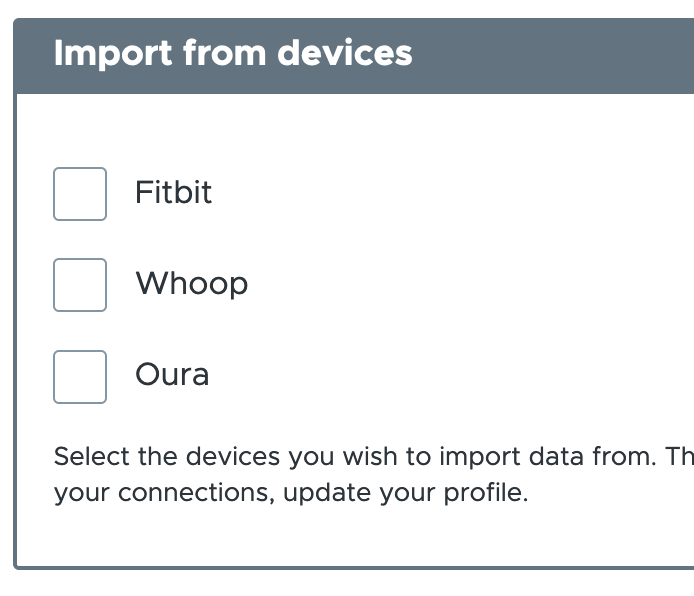Click the word 'devices' in the panel header
This screenshot has width=694, height=596.
(x=345, y=53)
